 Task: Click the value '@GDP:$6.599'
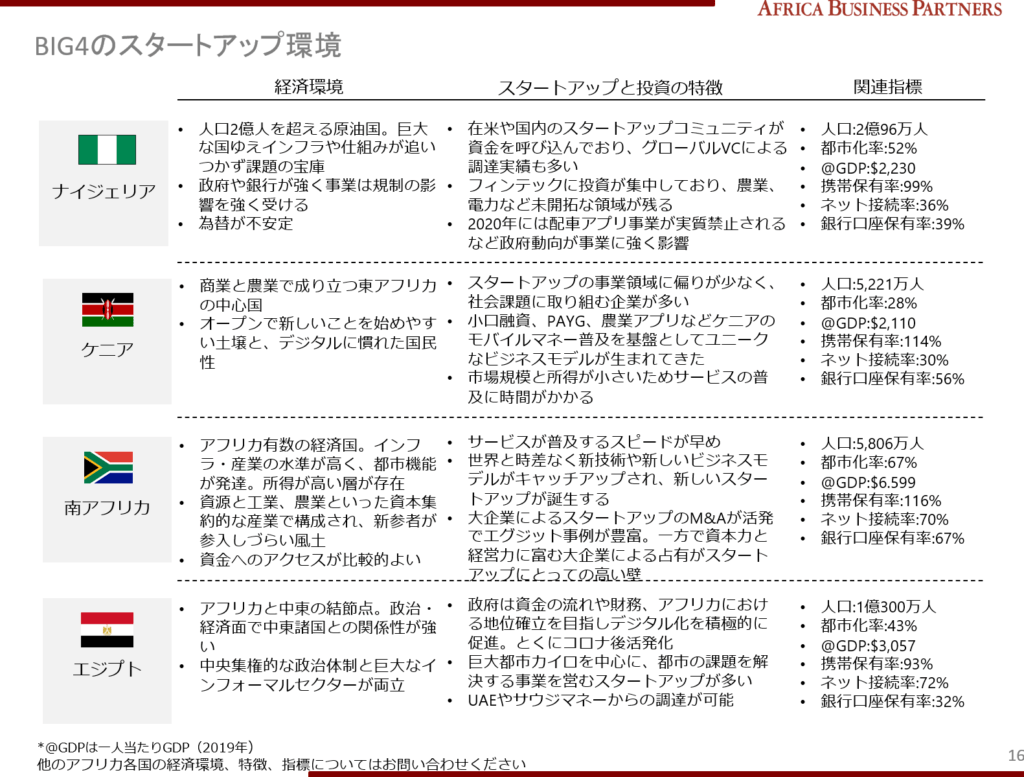[x=868, y=482]
